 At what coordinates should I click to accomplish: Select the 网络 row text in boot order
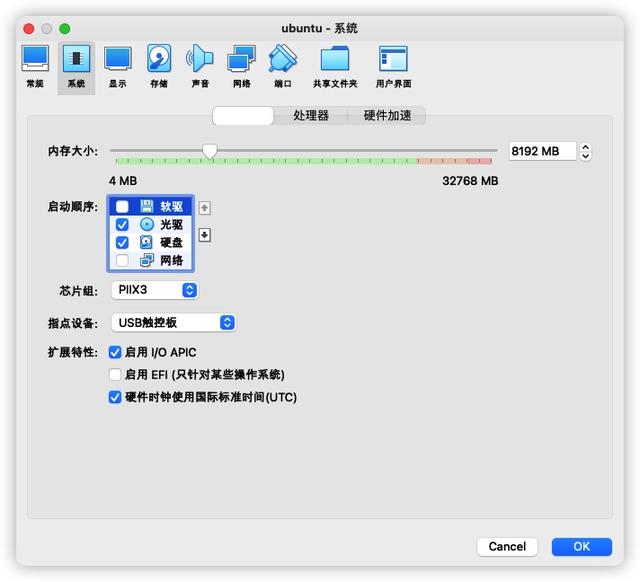tap(171, 260)
